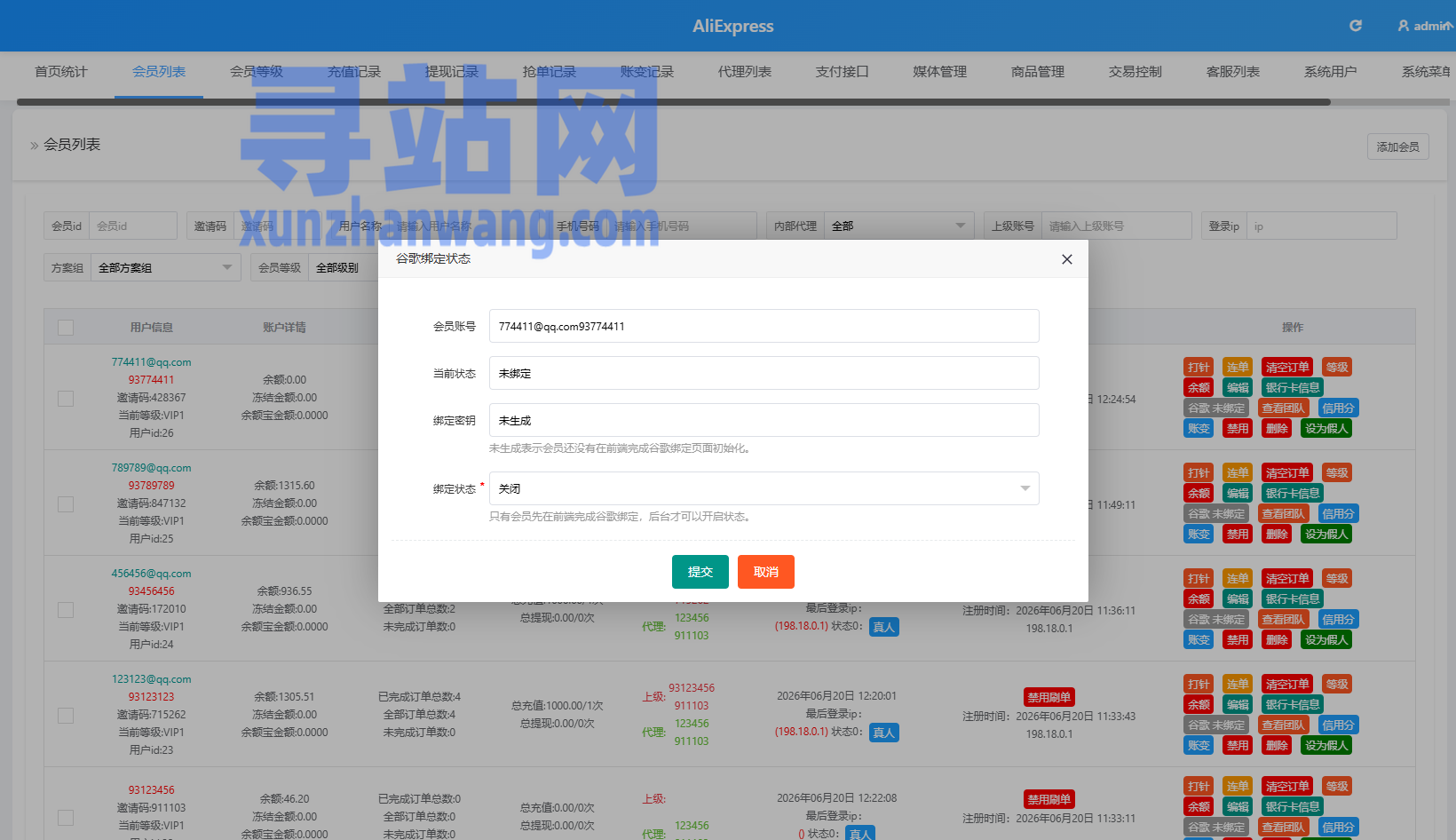Click the 上级账号 search input
The image size is (1456, 840).
(x=1117, y=226)
